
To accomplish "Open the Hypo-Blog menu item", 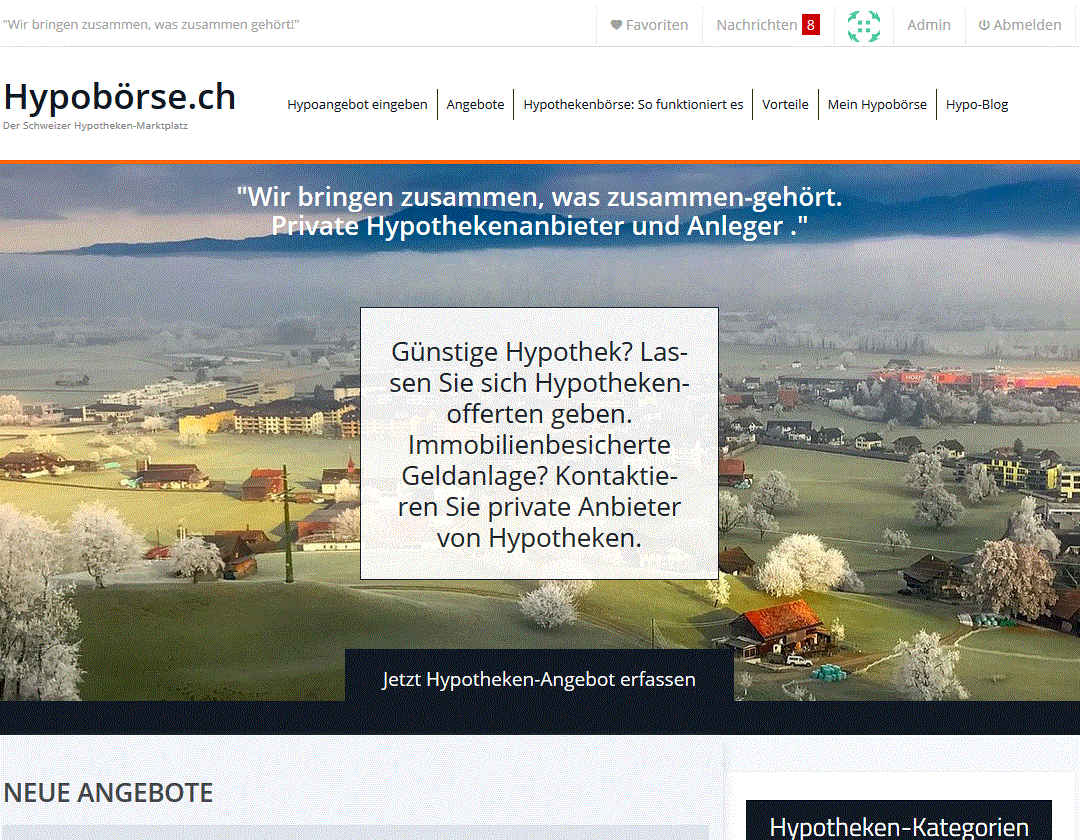I will tap(977, 105).
